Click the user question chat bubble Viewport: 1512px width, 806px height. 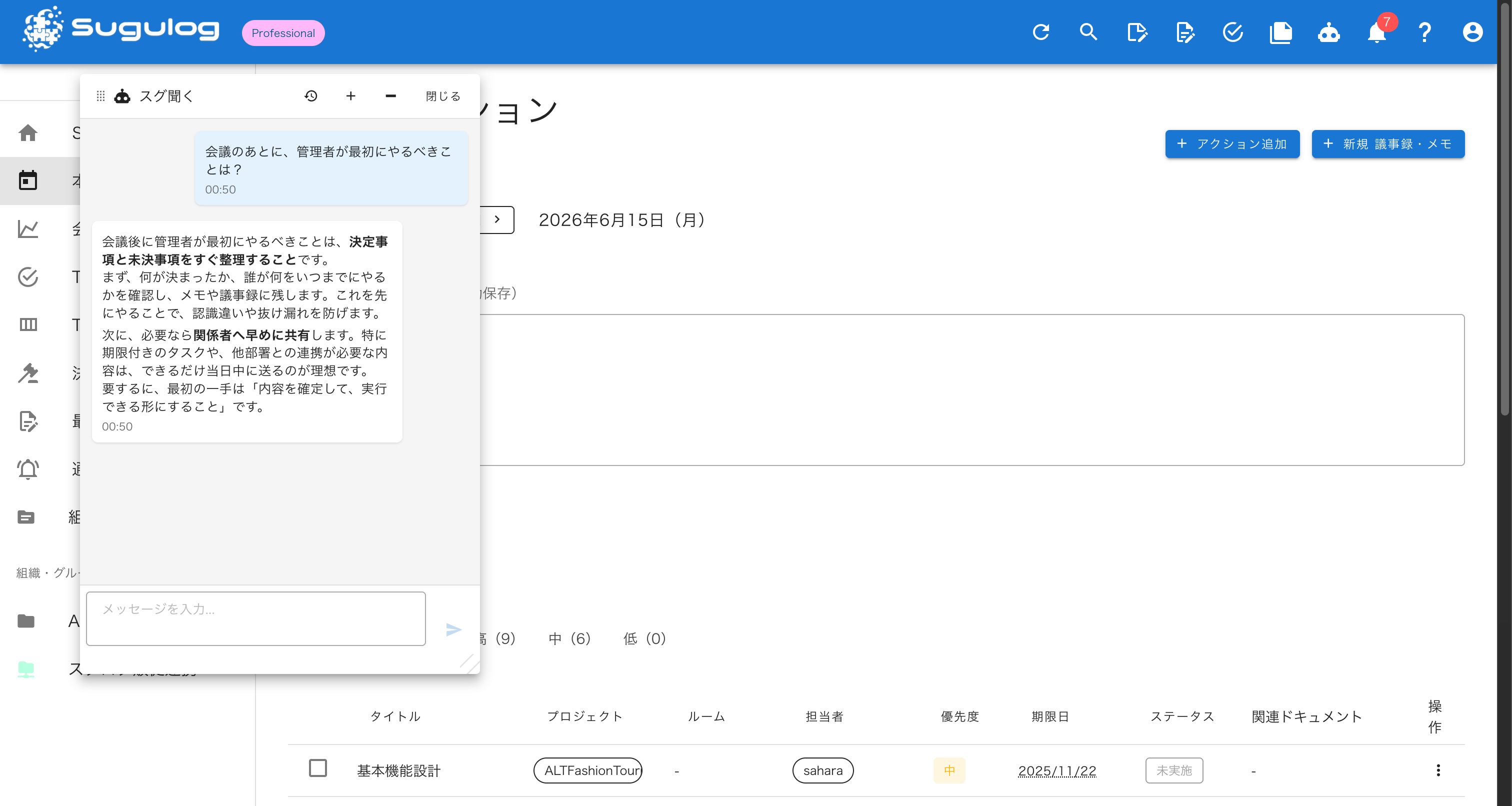pos(331,169)
